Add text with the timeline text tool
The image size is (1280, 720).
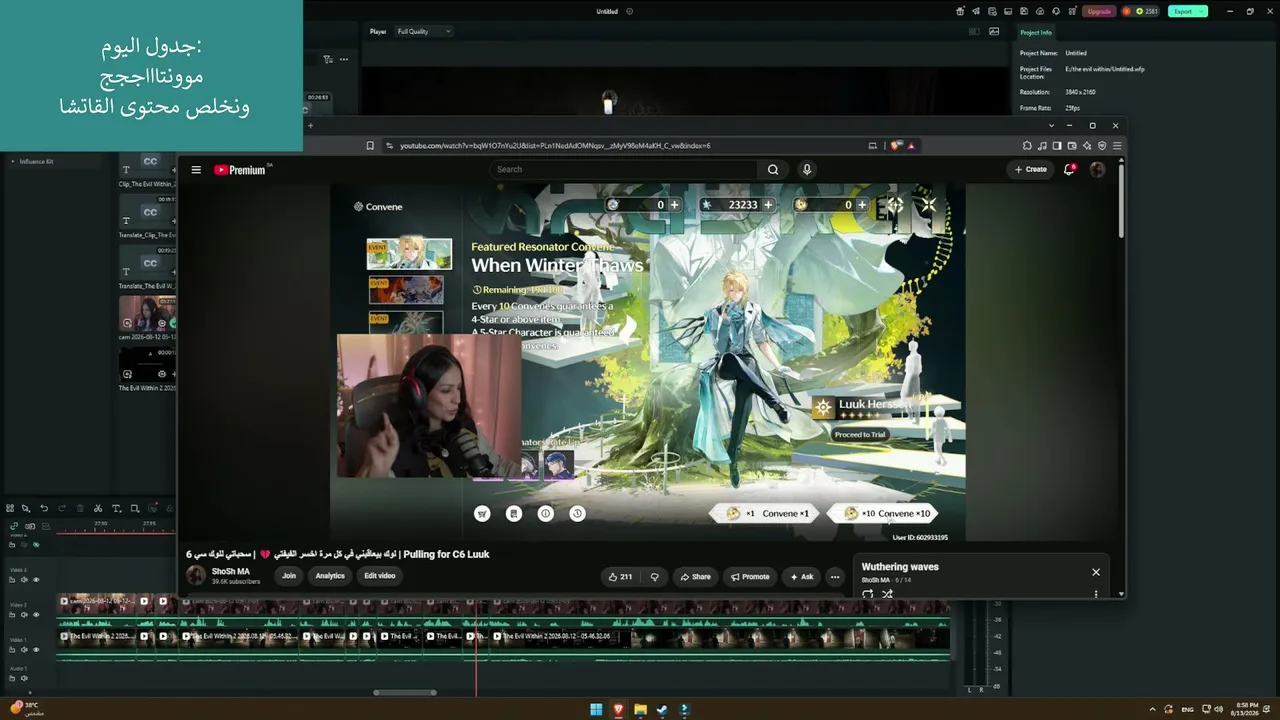tap(116, 509)
